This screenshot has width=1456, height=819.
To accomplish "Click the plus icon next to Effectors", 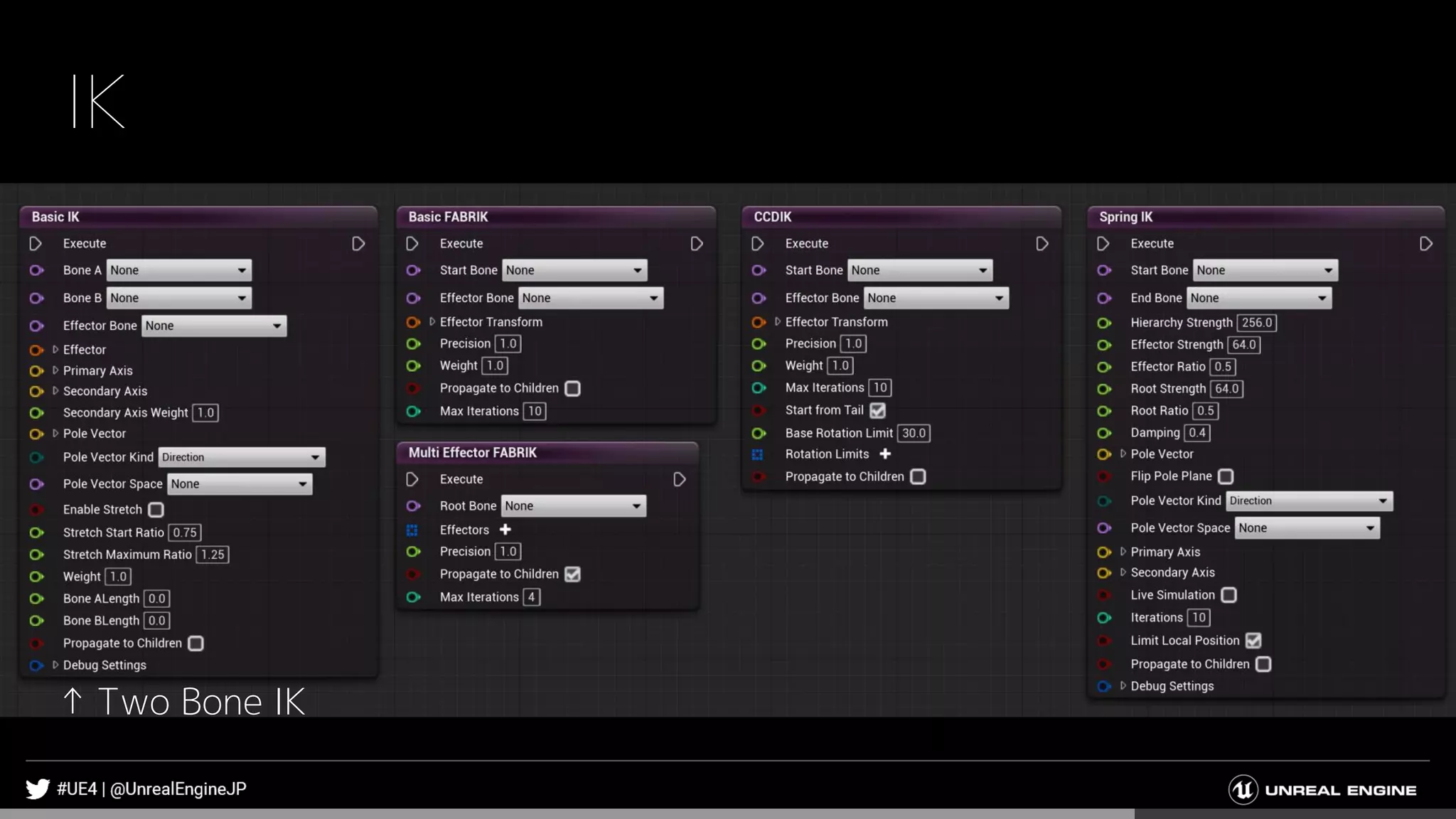I will pyautogui.click(x=505, y=530).
